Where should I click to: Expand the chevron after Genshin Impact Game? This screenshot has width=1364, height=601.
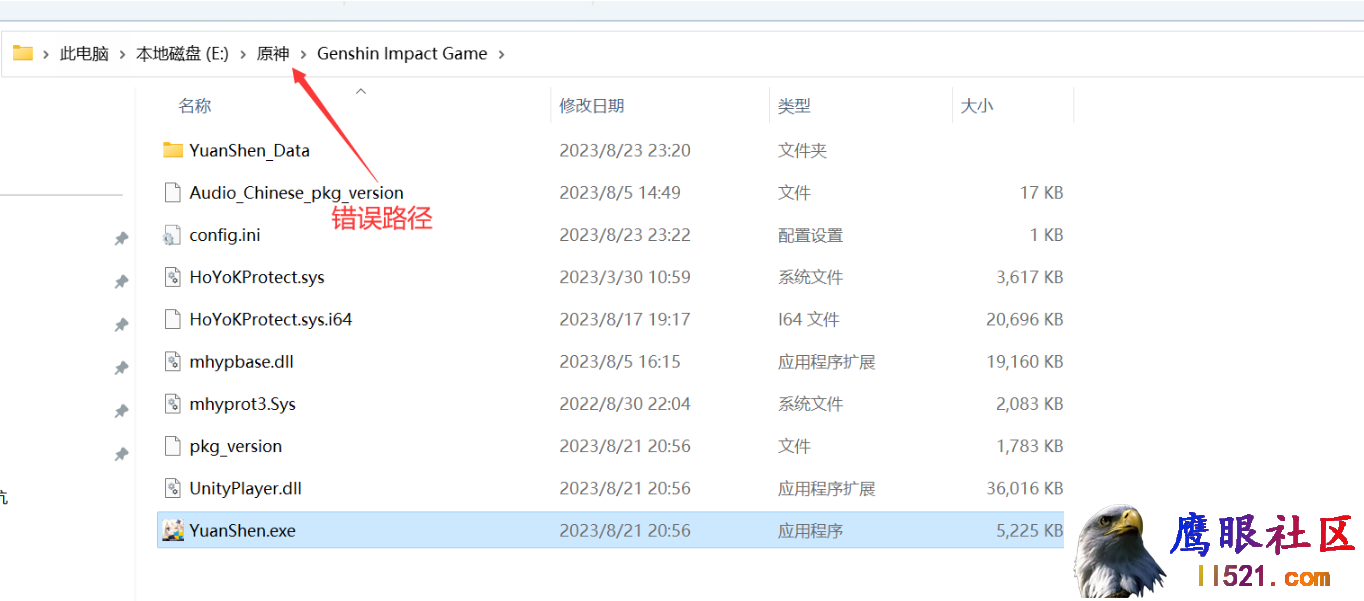501,54
